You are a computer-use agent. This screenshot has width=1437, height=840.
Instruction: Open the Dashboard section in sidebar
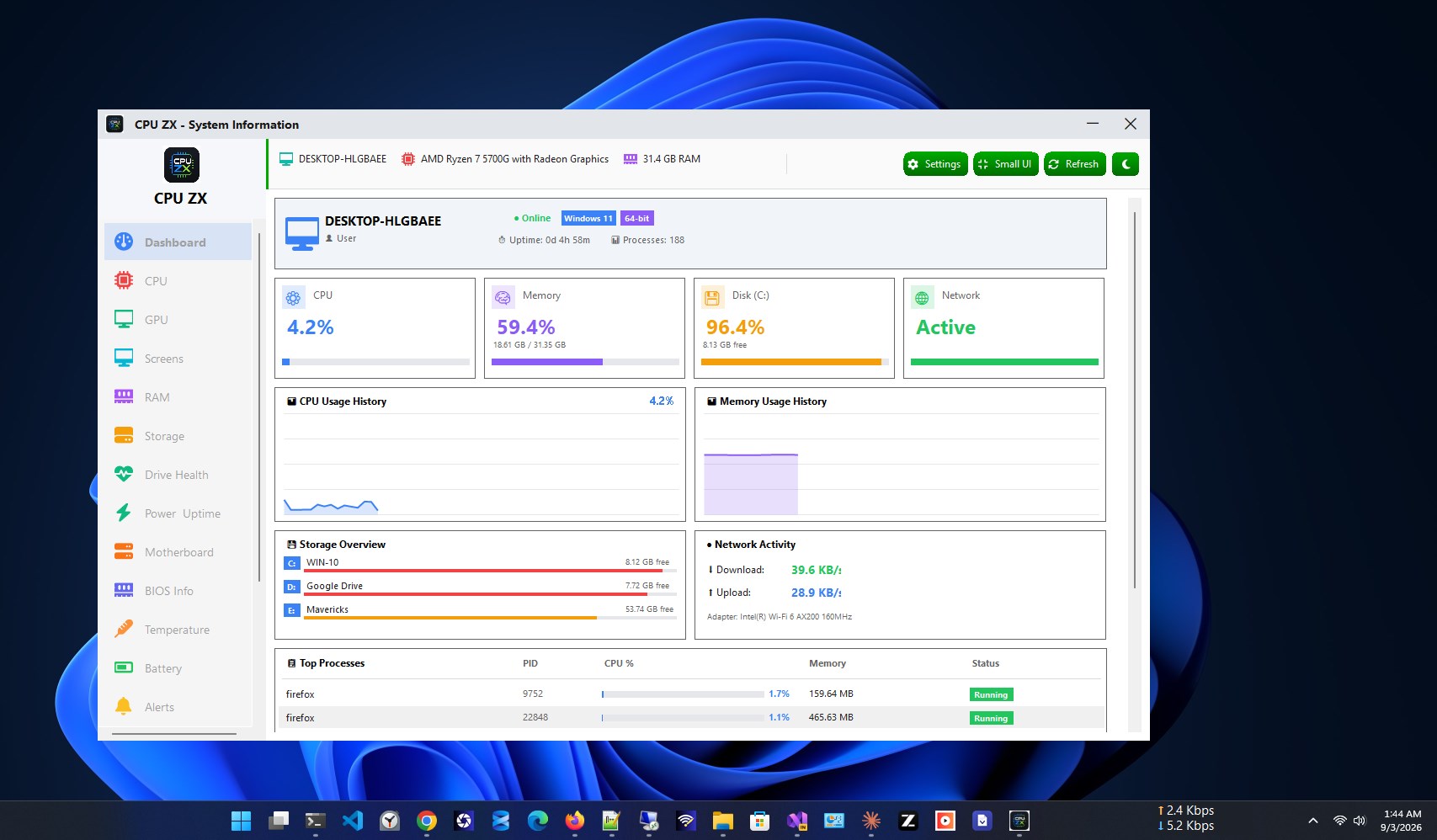178,242
